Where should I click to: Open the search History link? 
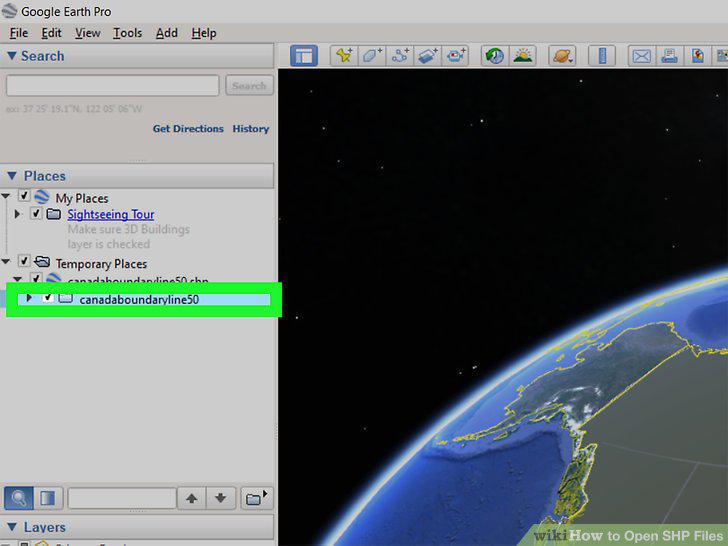click(x=251, y=129)
